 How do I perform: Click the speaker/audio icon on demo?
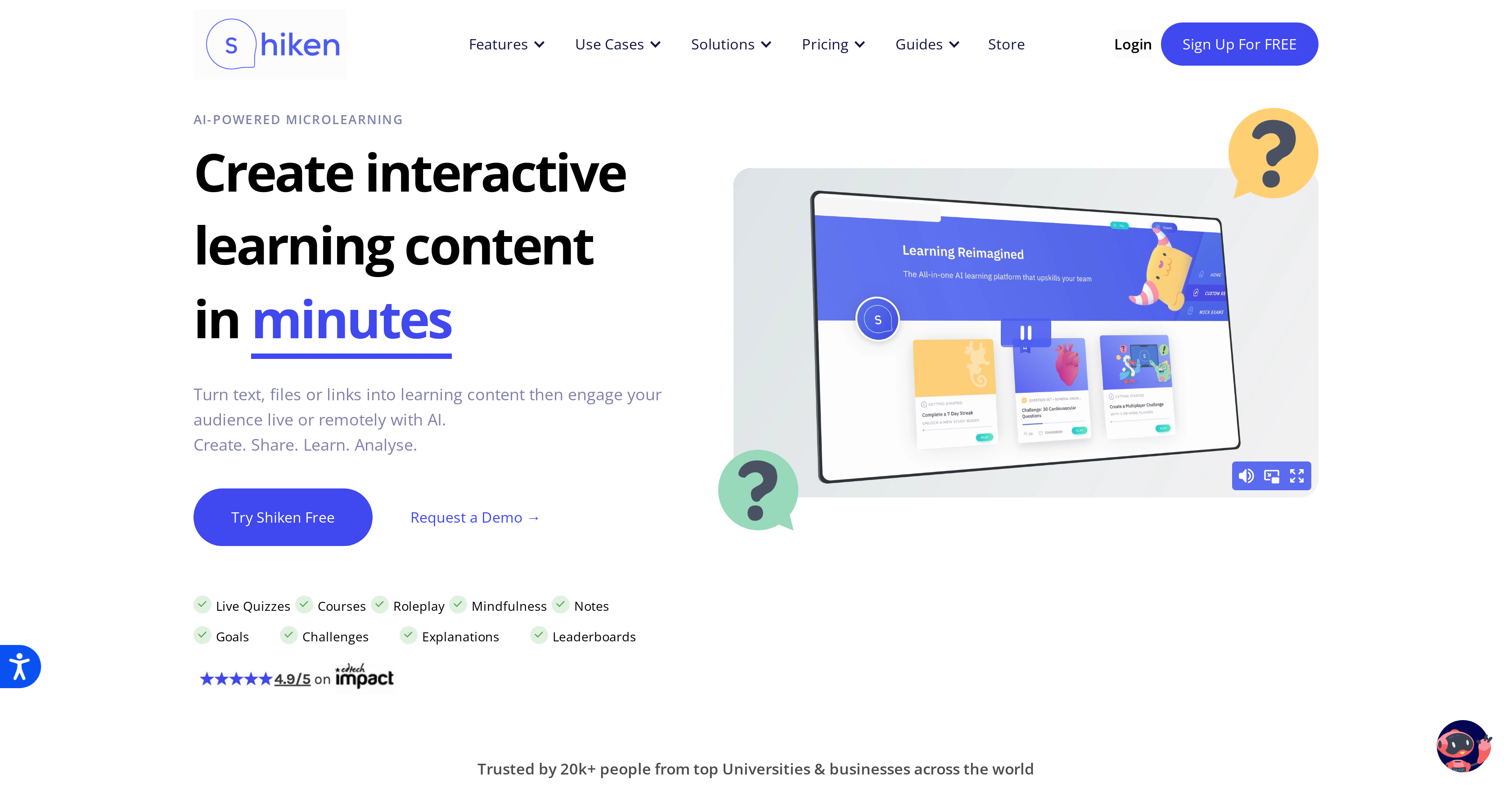[x=1246, y=475]
